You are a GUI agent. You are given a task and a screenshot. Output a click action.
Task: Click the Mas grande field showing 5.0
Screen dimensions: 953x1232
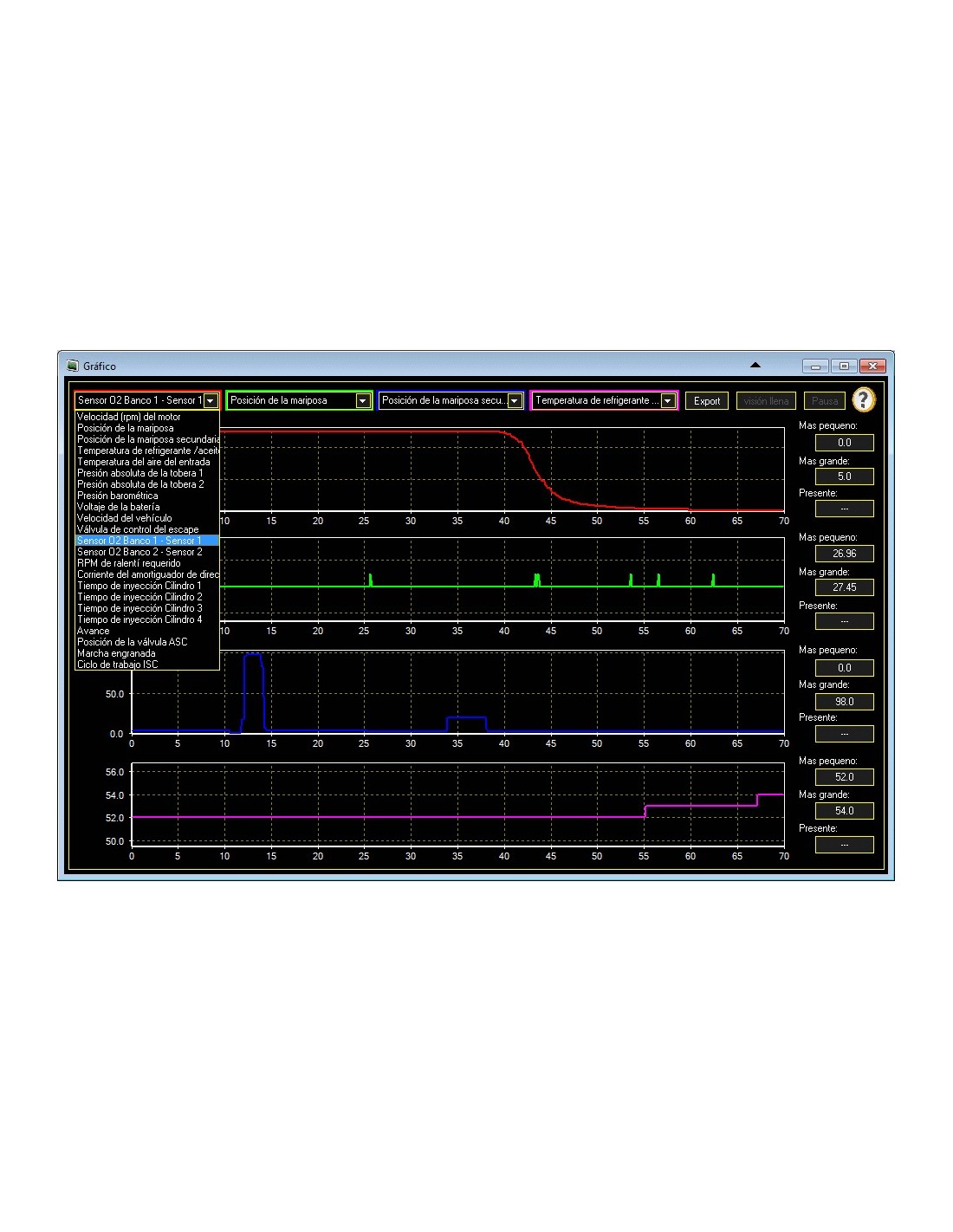(x=844, y=477)
